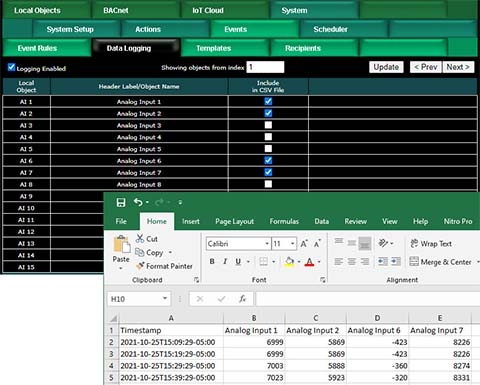Image resolution: width=480 pixels, height=385 pixels.
Task: Open the undo history dropdown arrow
Action: pos(147,202)
